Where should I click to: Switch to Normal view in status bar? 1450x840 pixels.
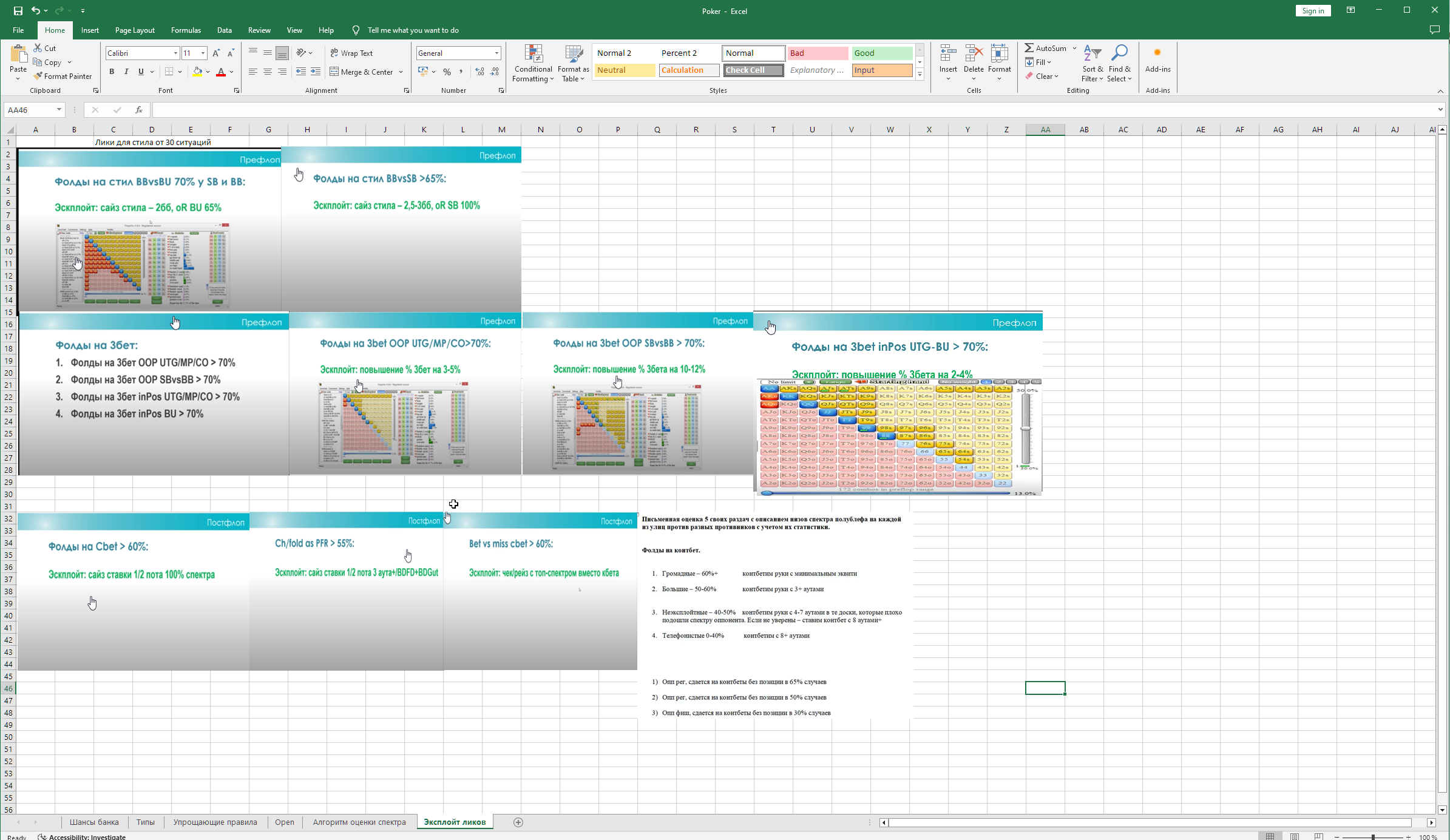click(1270, 836)
